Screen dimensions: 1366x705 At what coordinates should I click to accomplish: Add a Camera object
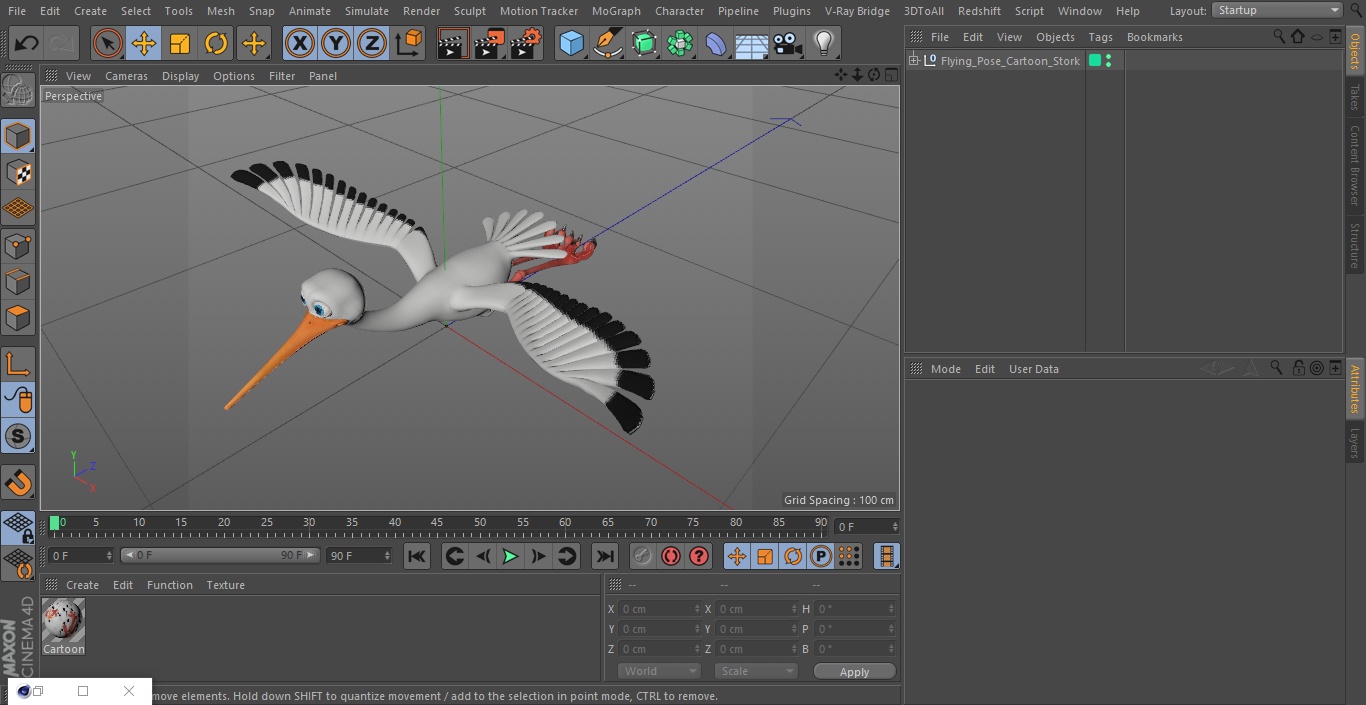(788, 43)
